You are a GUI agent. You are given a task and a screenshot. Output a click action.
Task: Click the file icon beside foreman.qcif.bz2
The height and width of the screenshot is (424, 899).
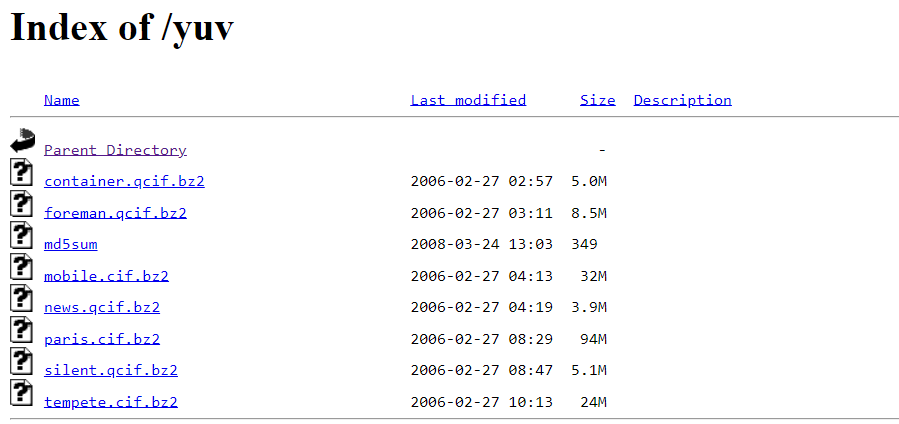click(21, 203)
